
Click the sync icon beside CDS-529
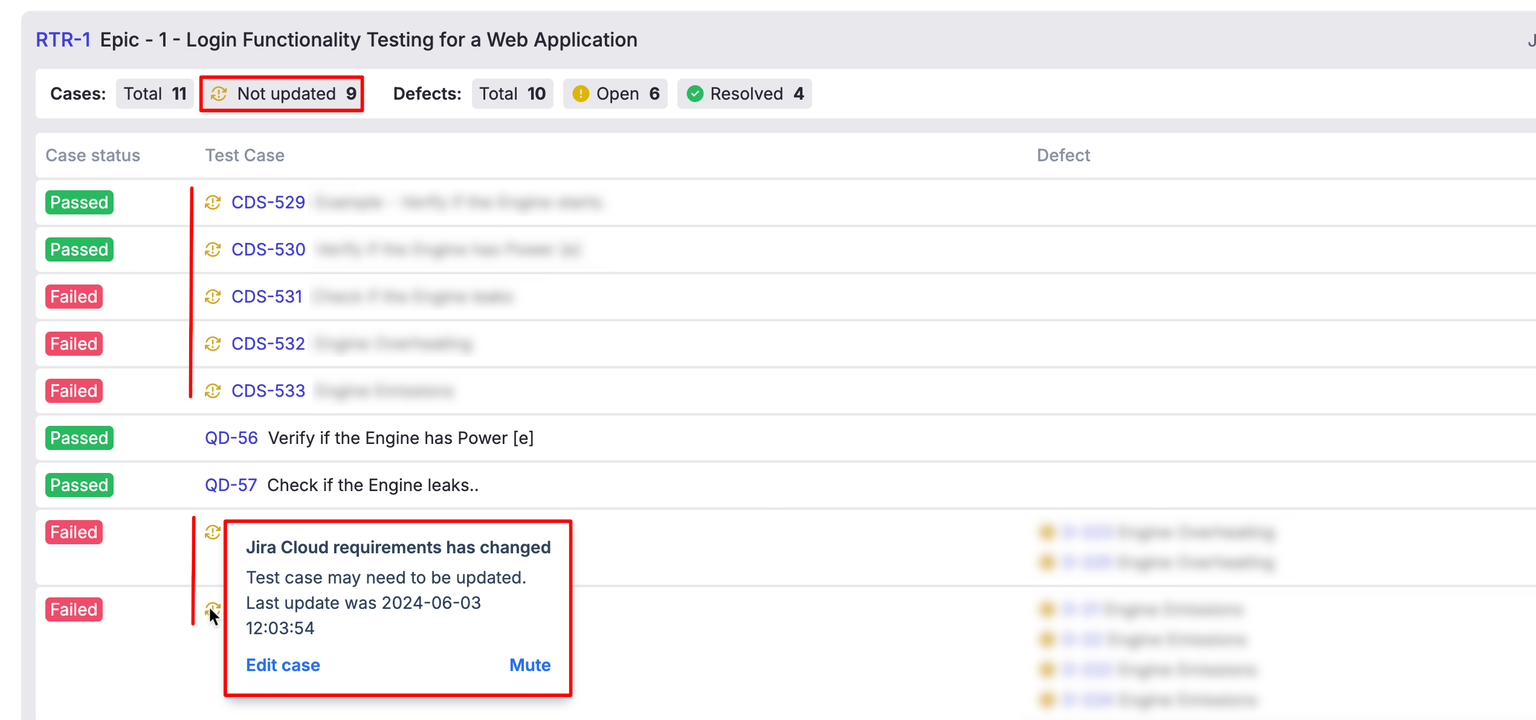tap(212, 203)
